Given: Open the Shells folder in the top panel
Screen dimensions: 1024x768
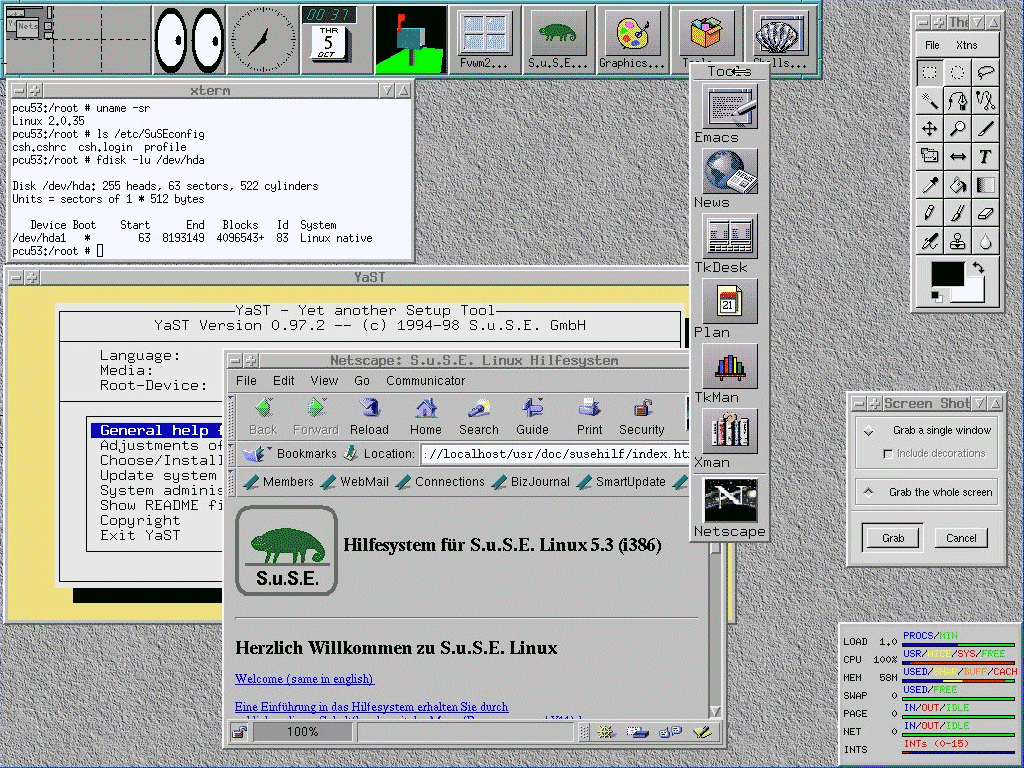Looking at the screenshot, I should point(780,39).
